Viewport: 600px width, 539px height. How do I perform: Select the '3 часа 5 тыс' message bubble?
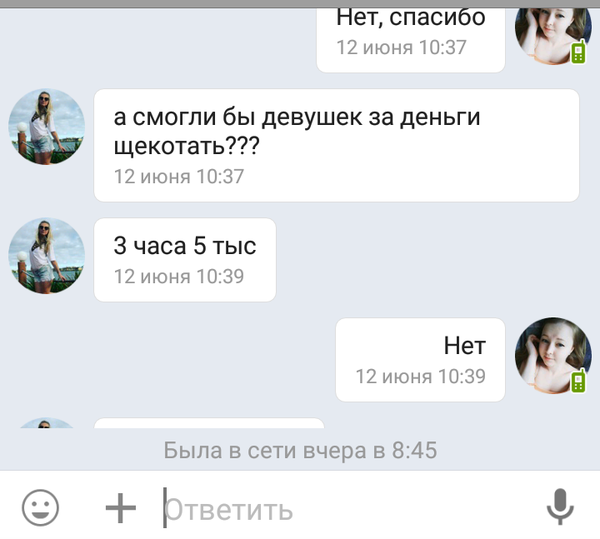[x=185, y=260]
